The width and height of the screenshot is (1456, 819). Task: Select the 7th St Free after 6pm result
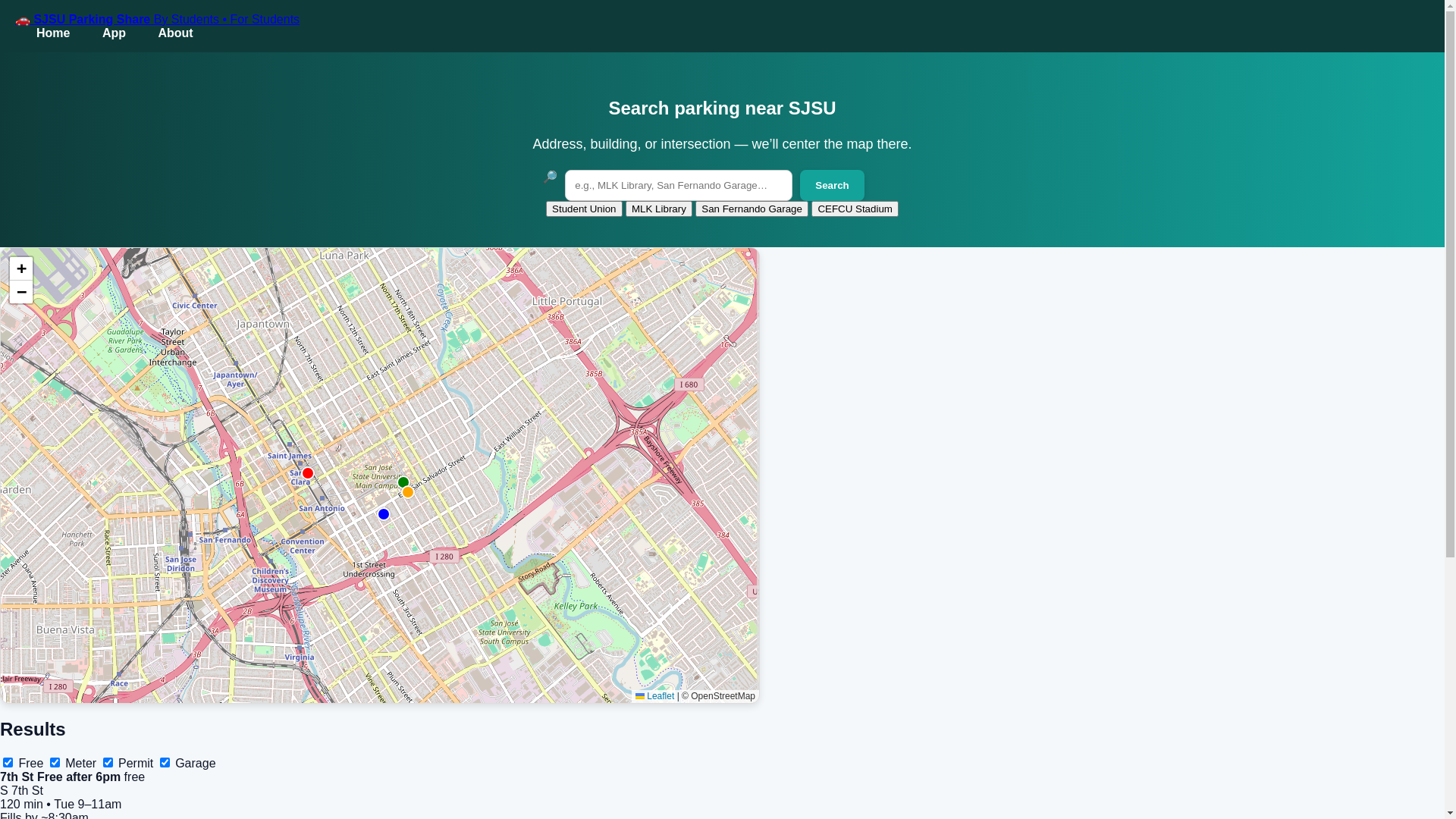(61, 777)
